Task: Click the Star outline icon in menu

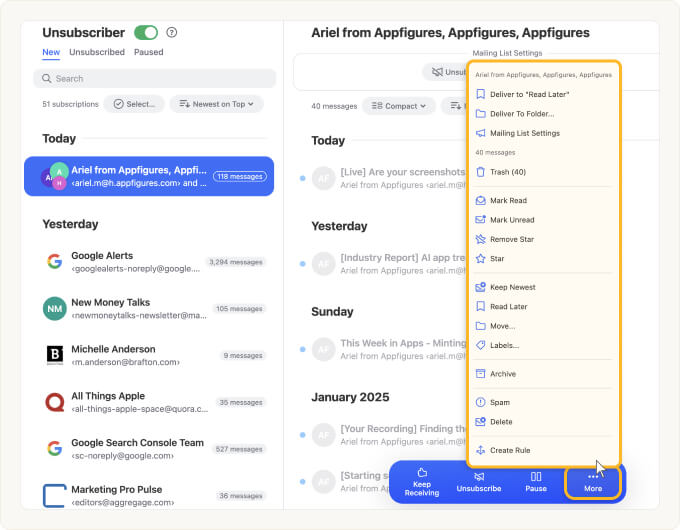Action: [481, 258]
